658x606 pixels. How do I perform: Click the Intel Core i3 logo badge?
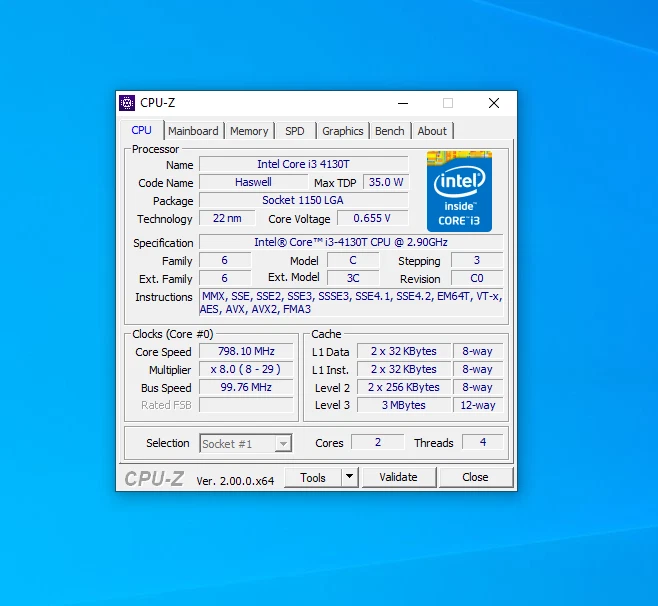tap(459, 191)
